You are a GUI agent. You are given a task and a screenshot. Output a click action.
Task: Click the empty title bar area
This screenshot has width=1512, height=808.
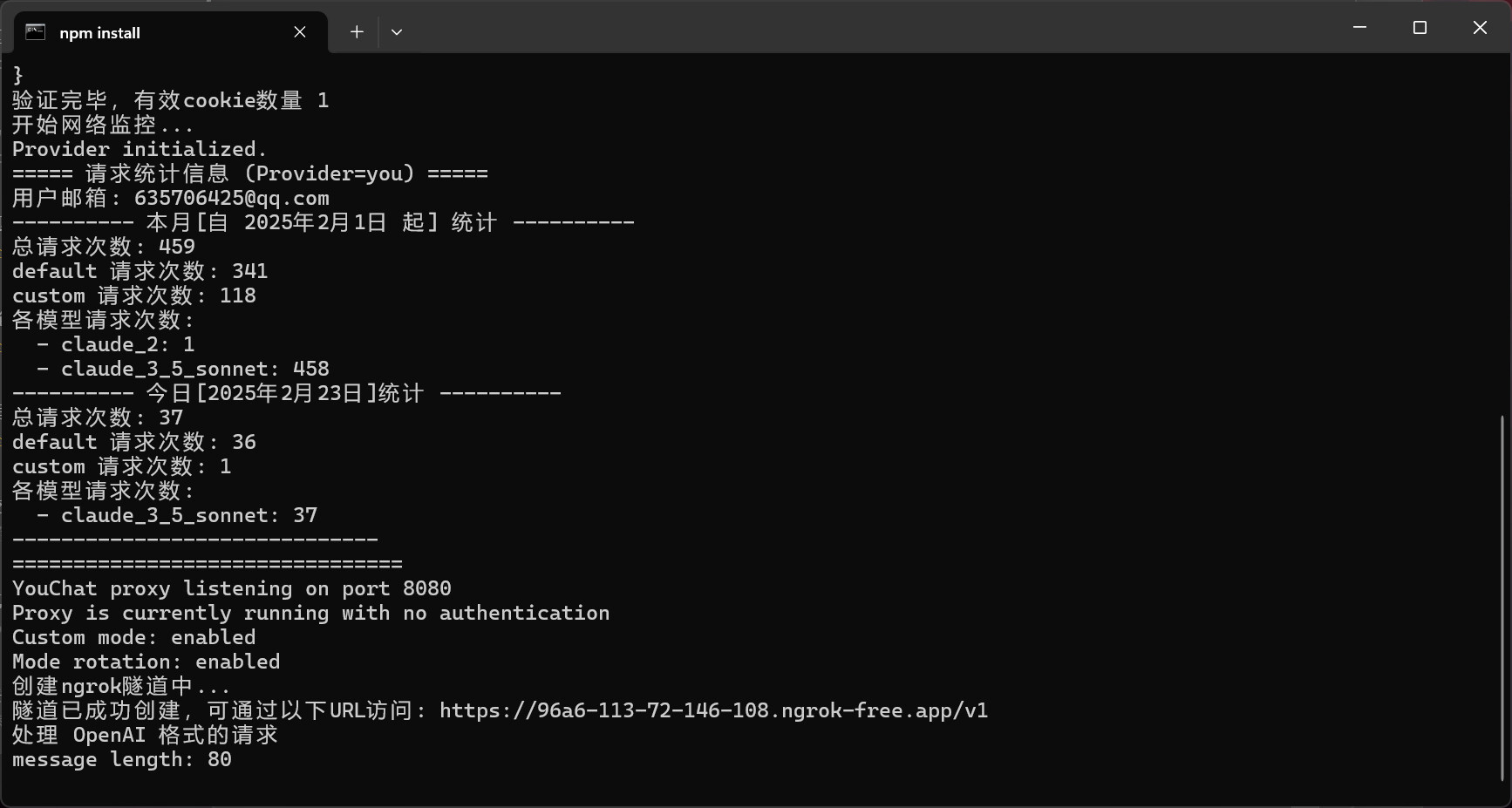[x=872, y=28]
